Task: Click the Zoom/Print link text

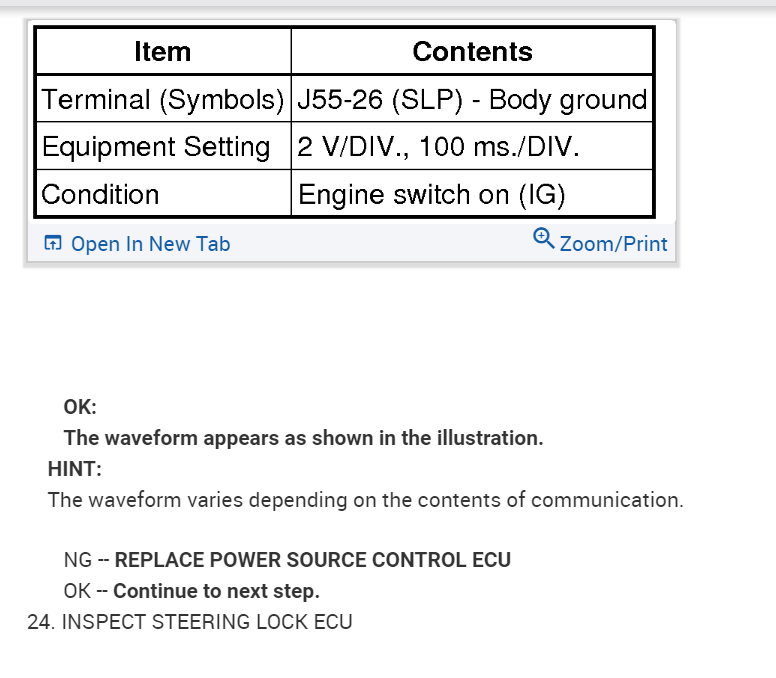Action: click(x=613, y=244)
